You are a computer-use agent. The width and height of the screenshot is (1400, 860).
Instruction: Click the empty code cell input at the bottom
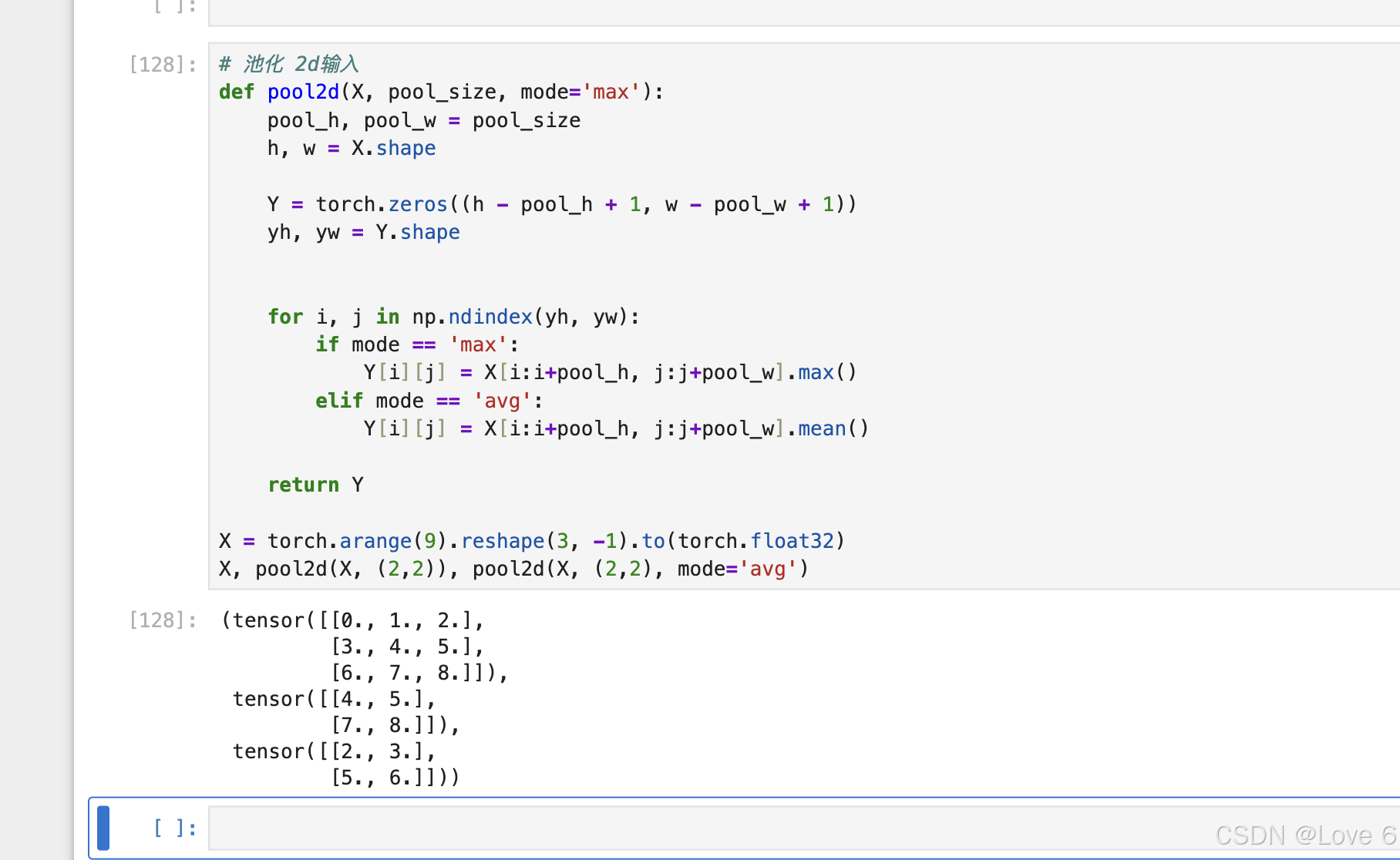click(x=804, y=828)
